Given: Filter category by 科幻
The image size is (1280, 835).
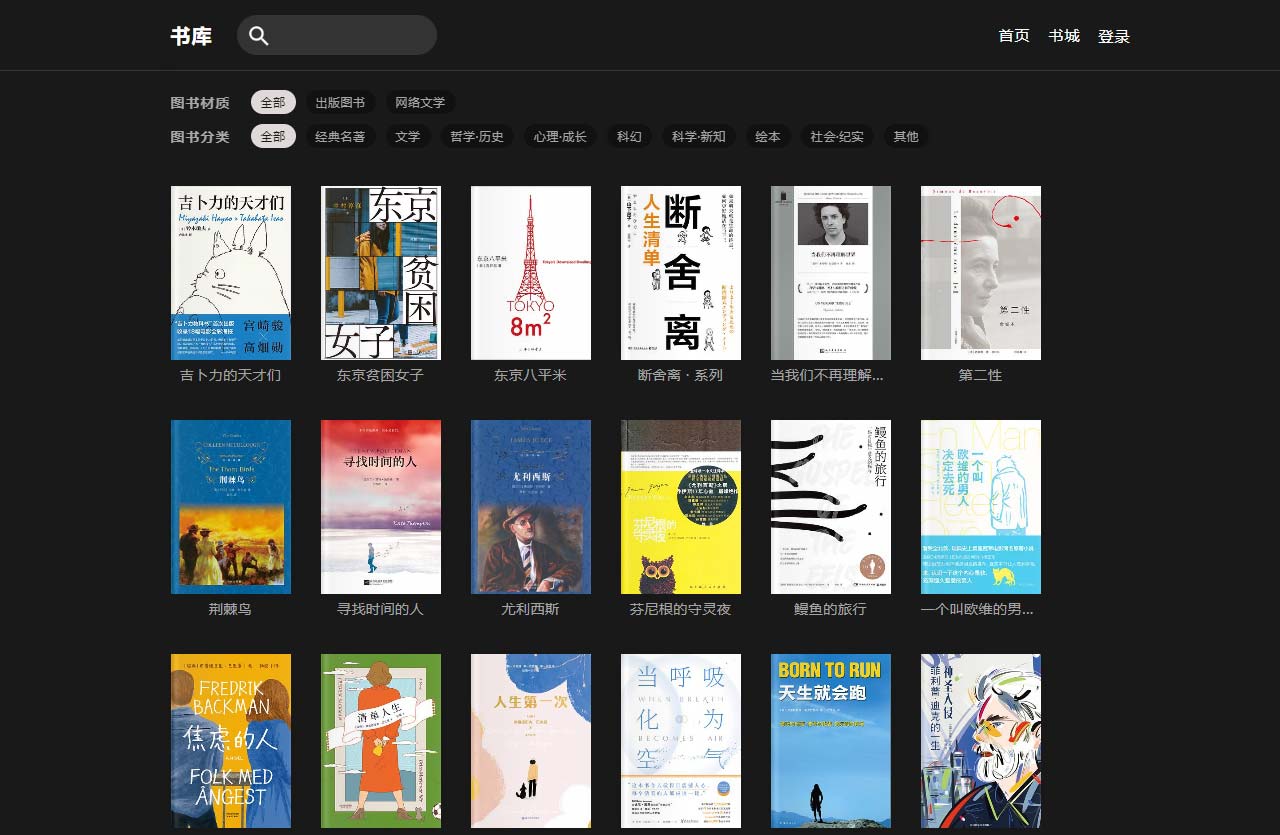Looking at the screenshot, I should click(x=629, y=136).
